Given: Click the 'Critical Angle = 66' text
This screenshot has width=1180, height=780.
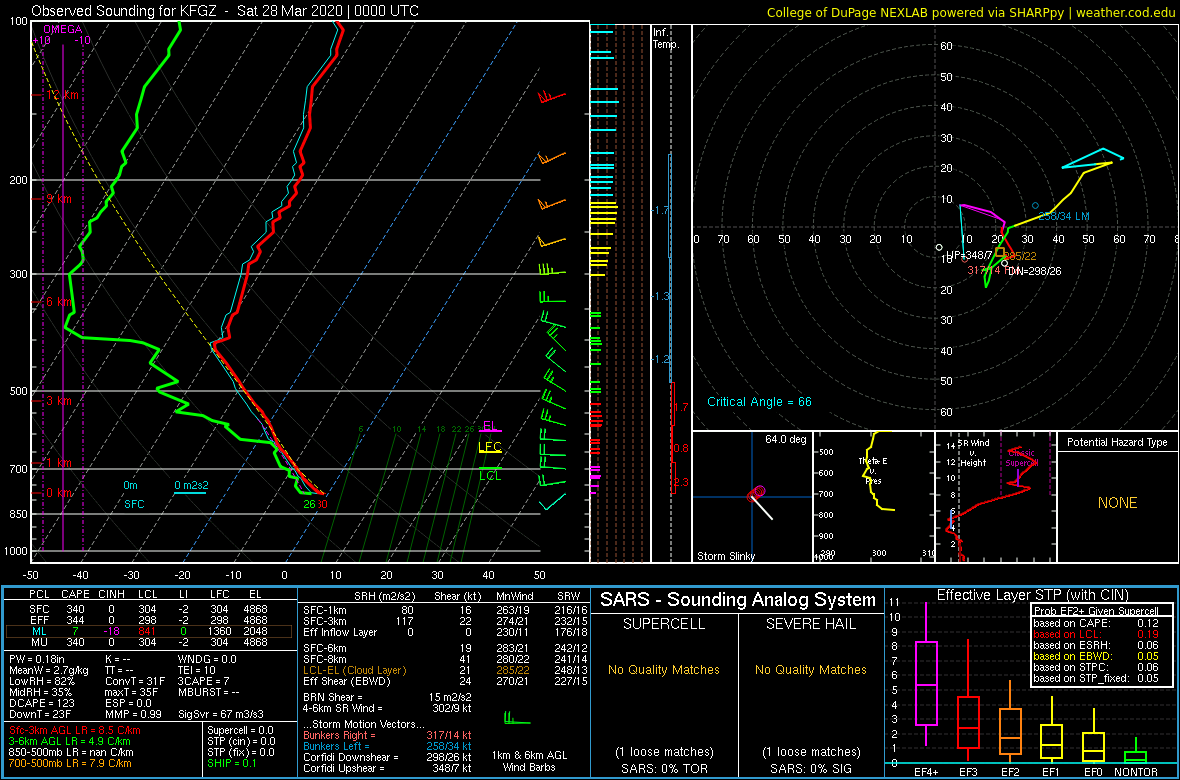Looking at the screenshot, I should point(759,402).
